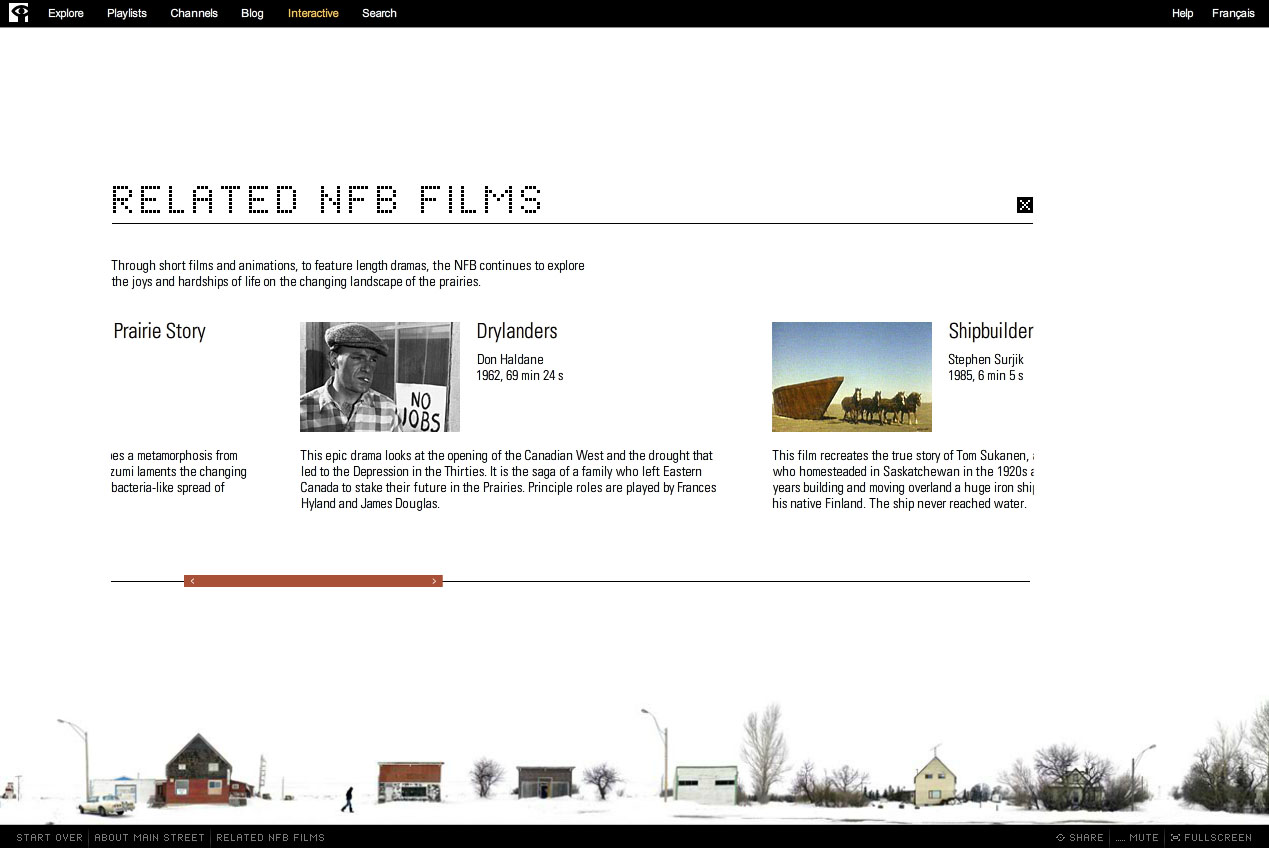Screen dimensions: 1269x848
Task: Open the Help link
Action: point(1182,13)
